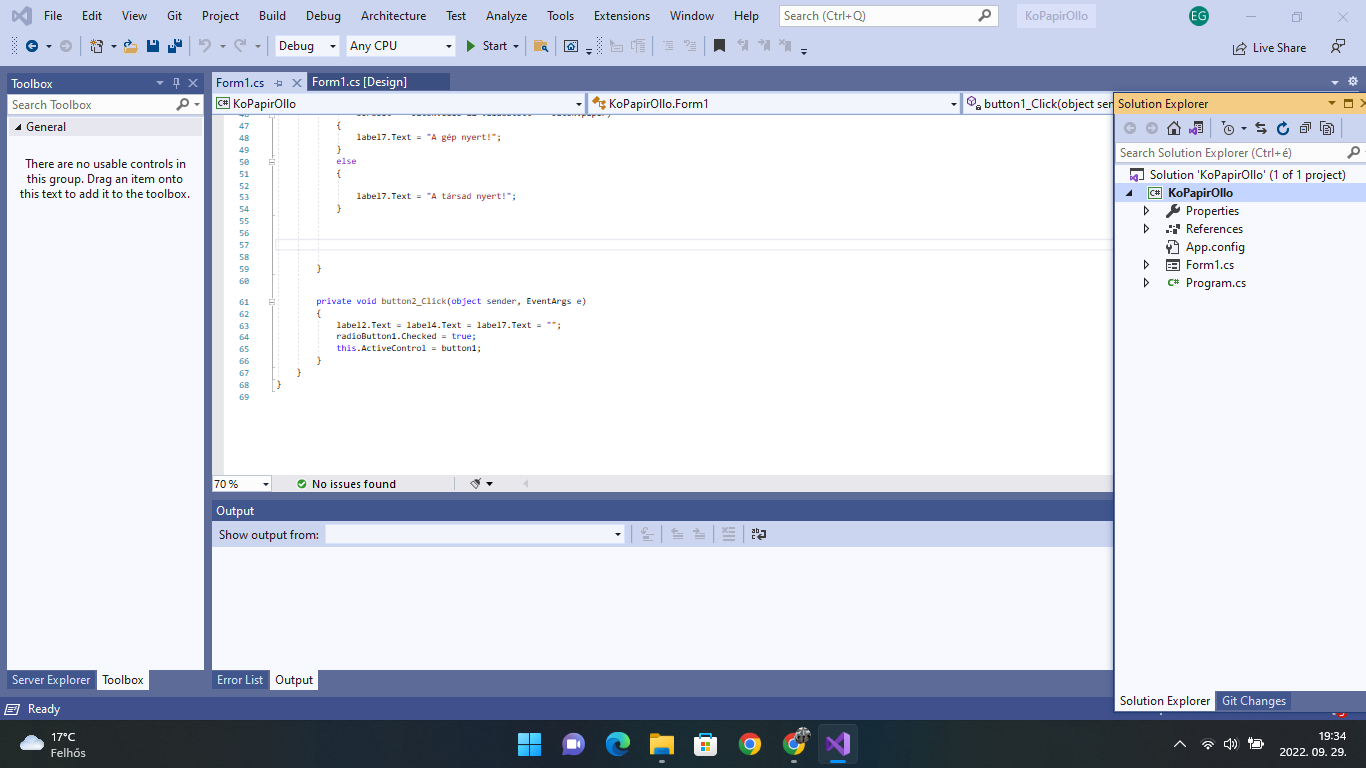Click the Live Share button
1366x768 pixels.
(1269, 47)
